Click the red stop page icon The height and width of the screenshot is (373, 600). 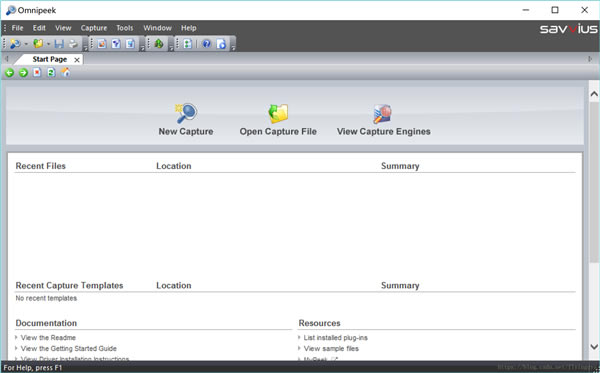[x=37, y=72]
